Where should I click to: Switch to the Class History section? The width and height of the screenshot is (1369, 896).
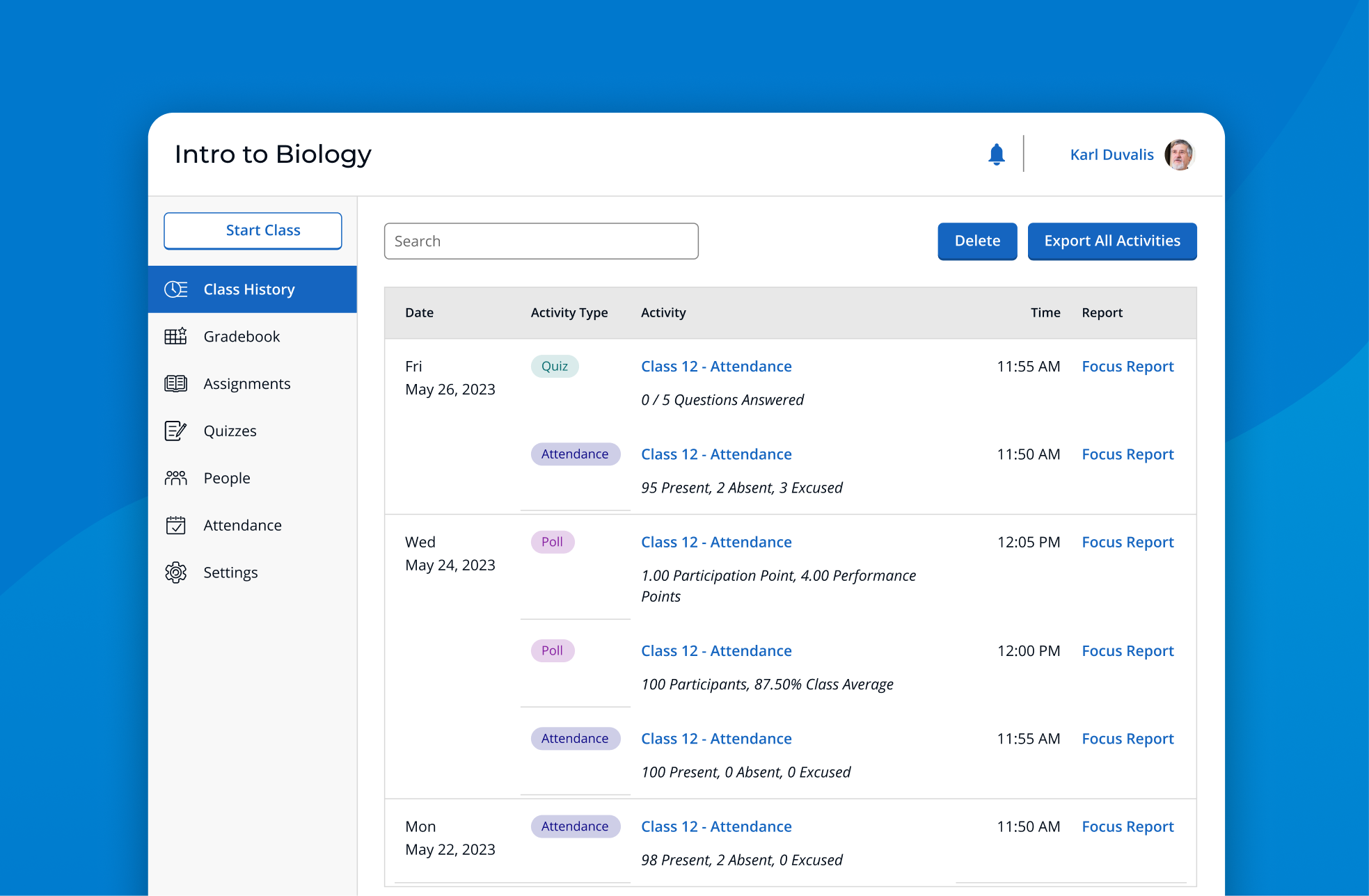[248, 289]
